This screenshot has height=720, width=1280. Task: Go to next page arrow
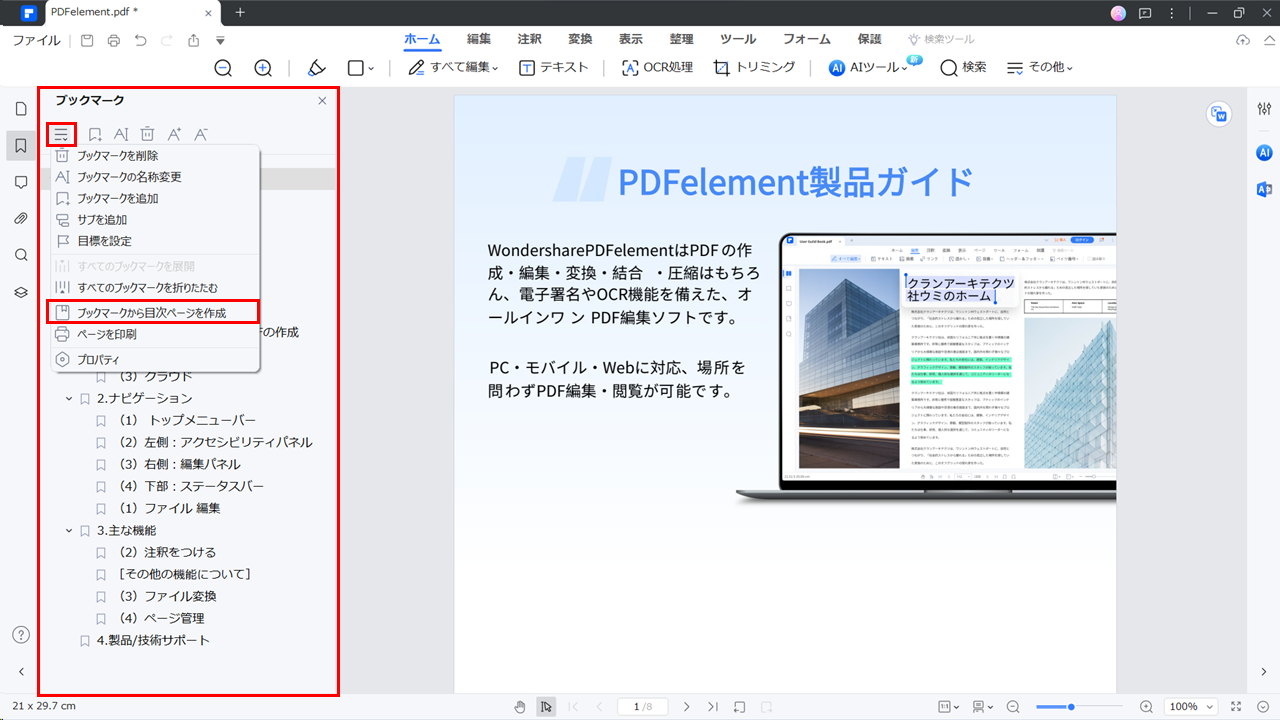point(686,707)
